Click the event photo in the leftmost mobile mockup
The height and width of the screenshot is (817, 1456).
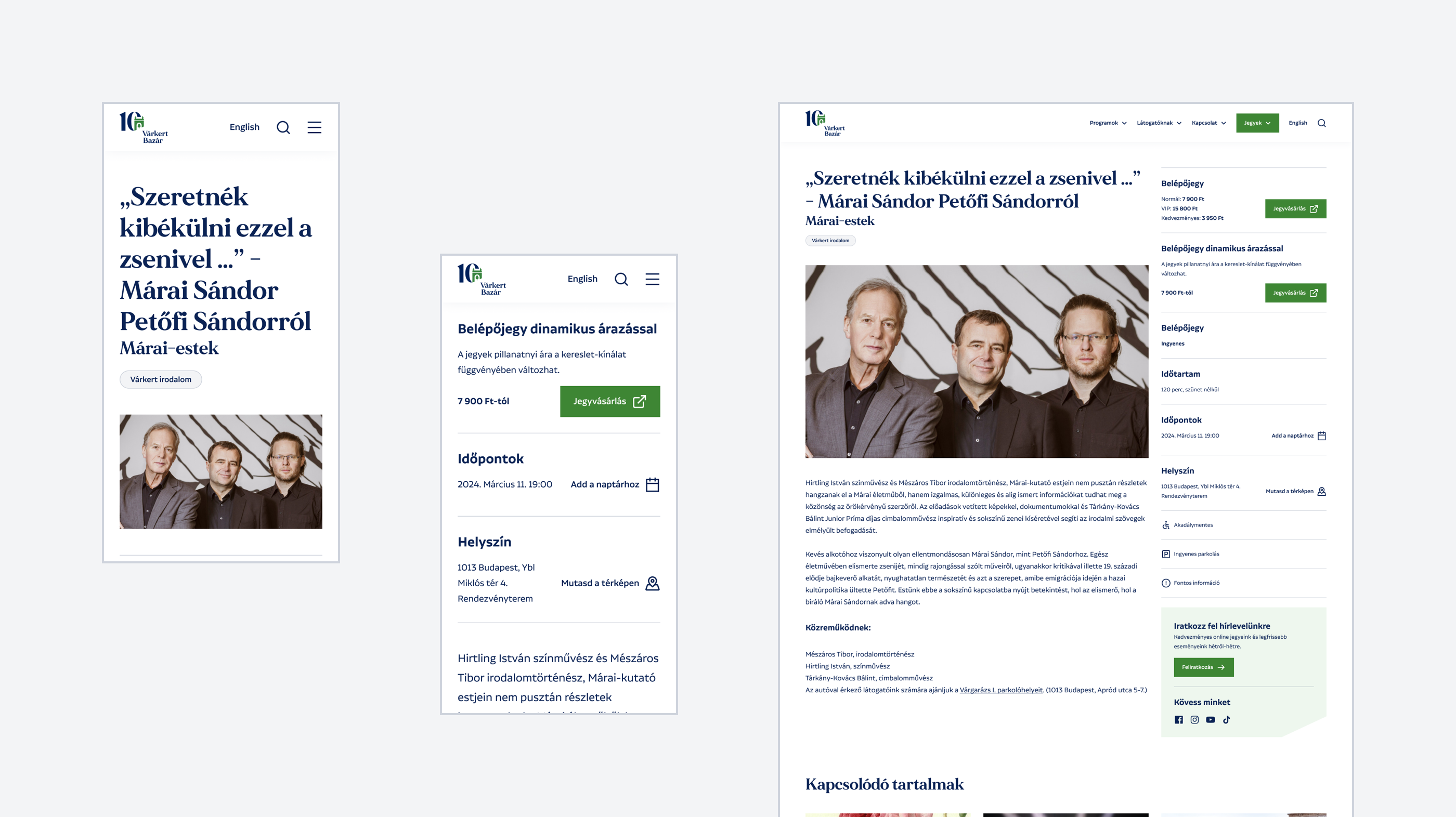tap(221, 472)
